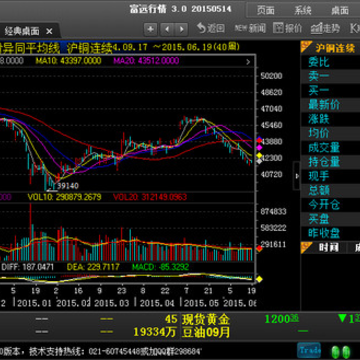This screenshot has width=360, height=360.
Task: Open the 新闻 news view
Action: pyautogui.click(x=250, y=28)
